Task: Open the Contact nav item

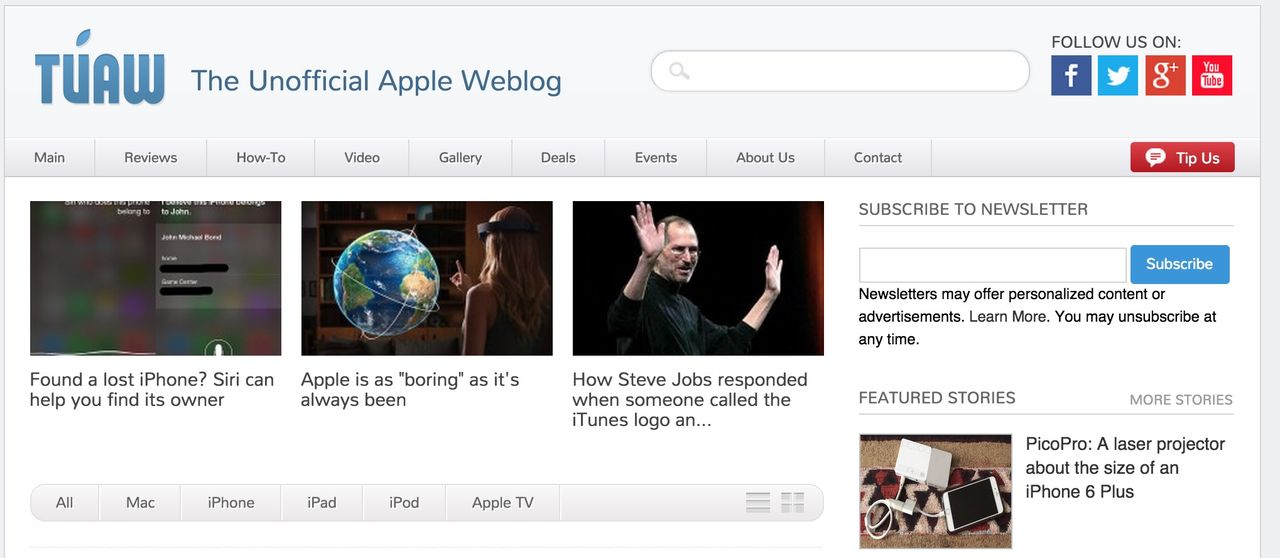Action: [878, 157]
